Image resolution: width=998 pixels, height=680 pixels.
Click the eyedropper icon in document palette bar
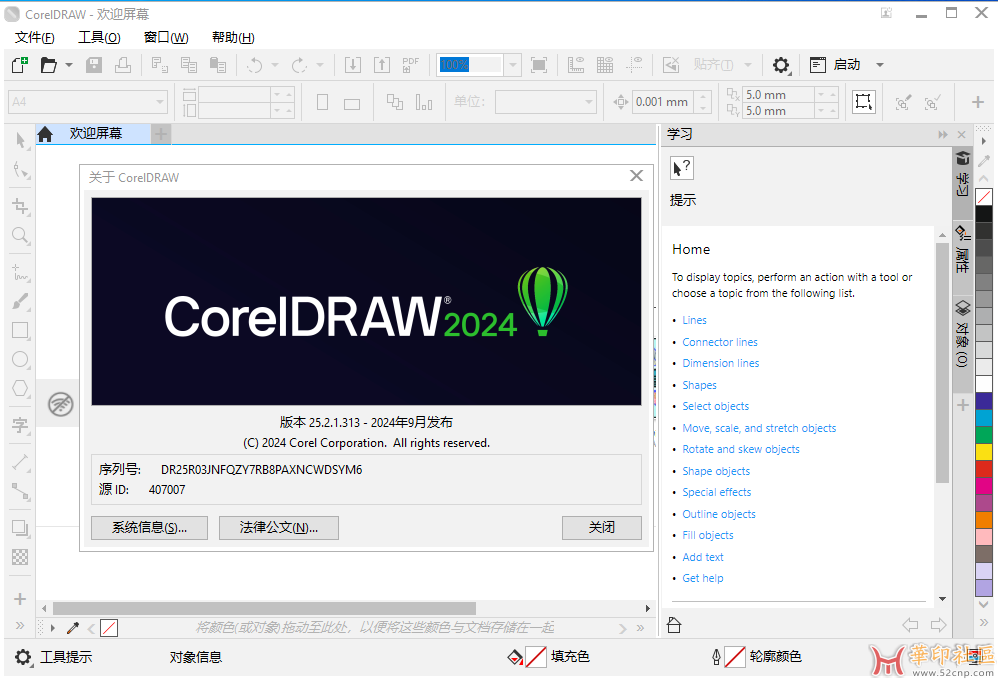(x=73, y=628)
